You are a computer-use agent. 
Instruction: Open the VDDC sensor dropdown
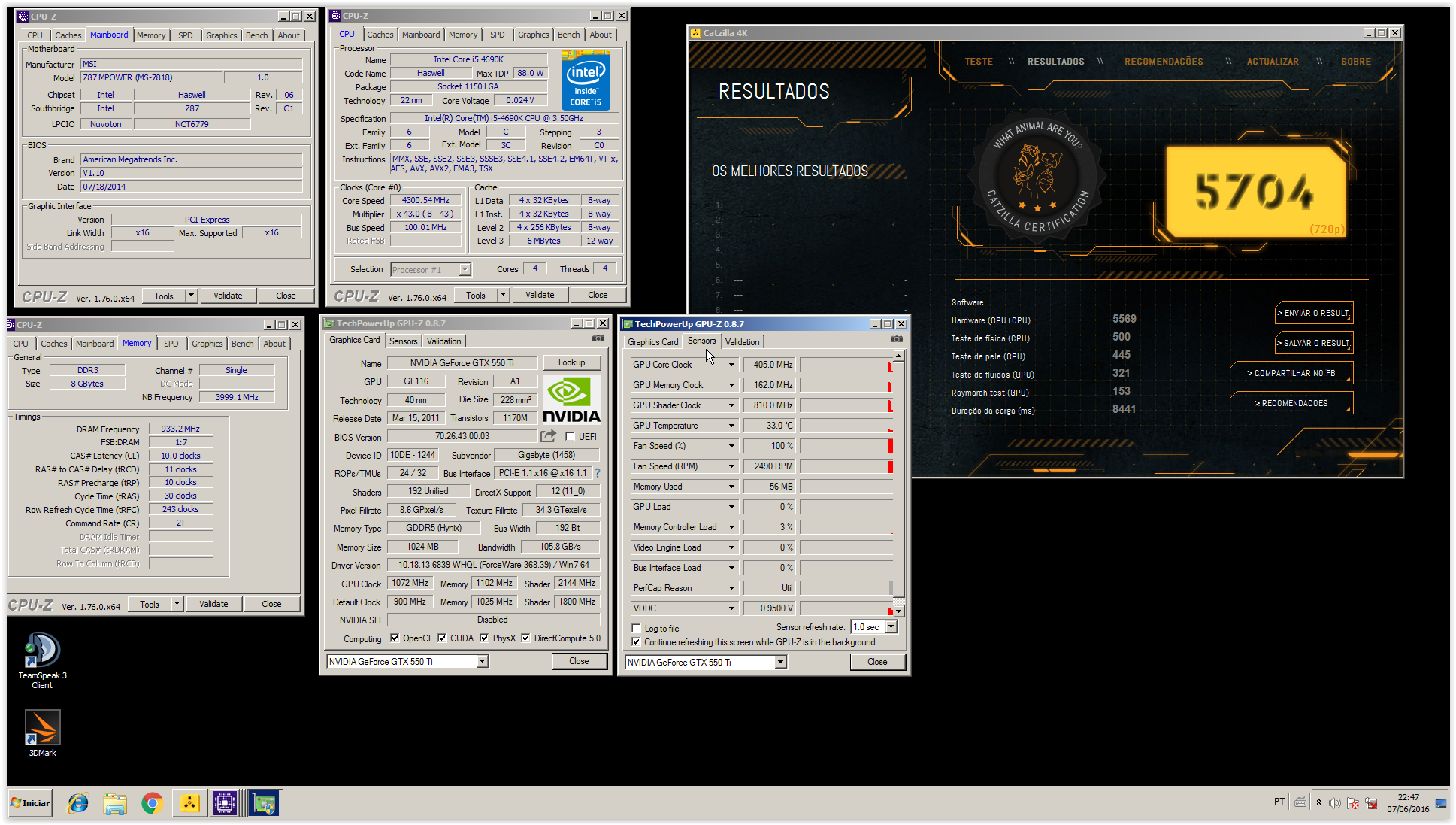(731, 608)
